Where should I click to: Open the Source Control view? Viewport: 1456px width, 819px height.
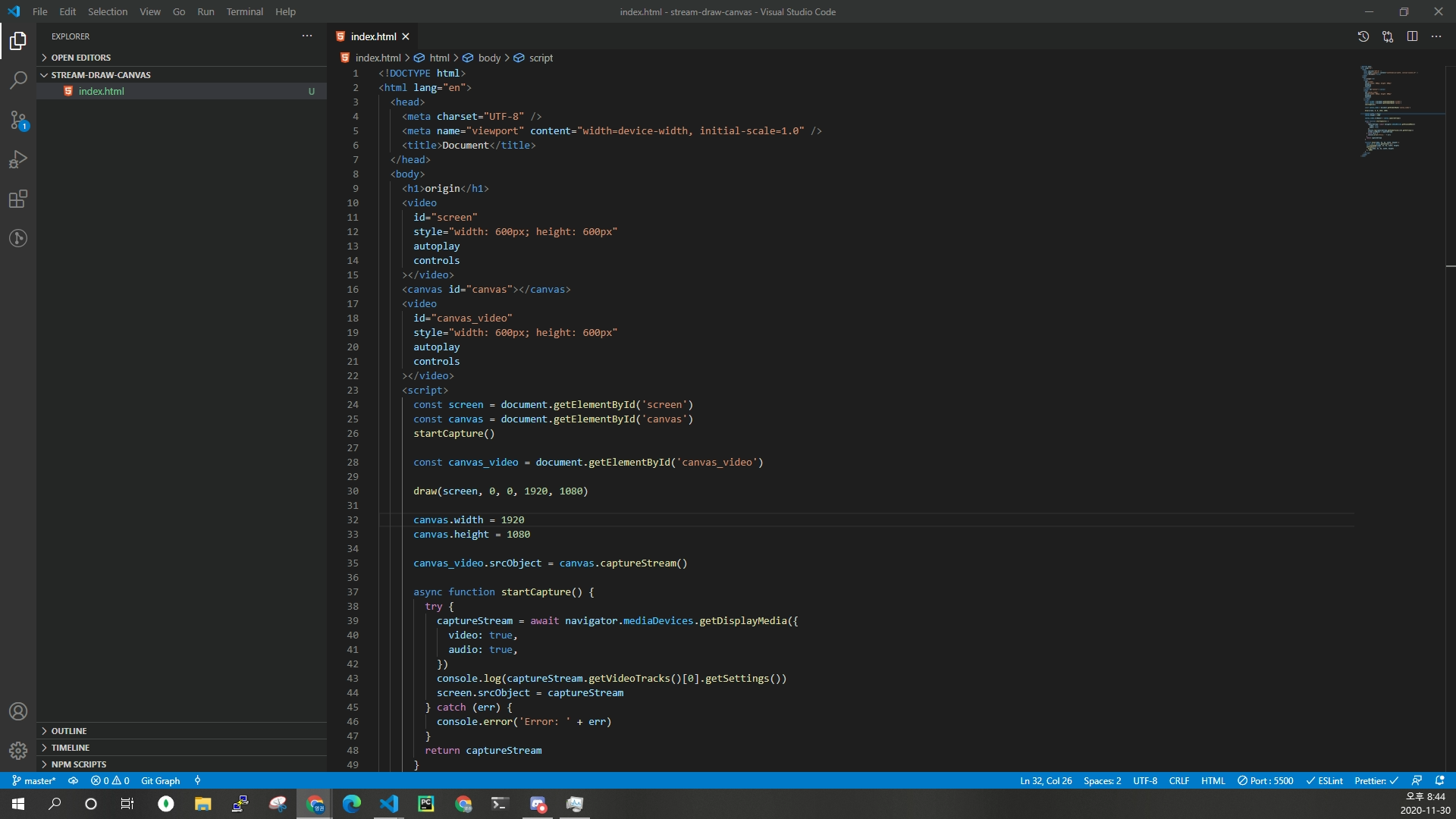18,120
